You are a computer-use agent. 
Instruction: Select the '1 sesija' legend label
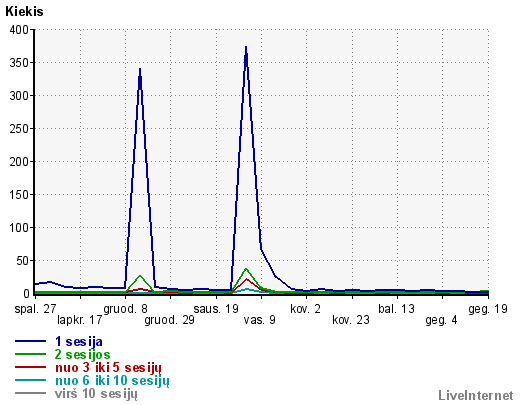pyautogui.click(x=79, y=341)
